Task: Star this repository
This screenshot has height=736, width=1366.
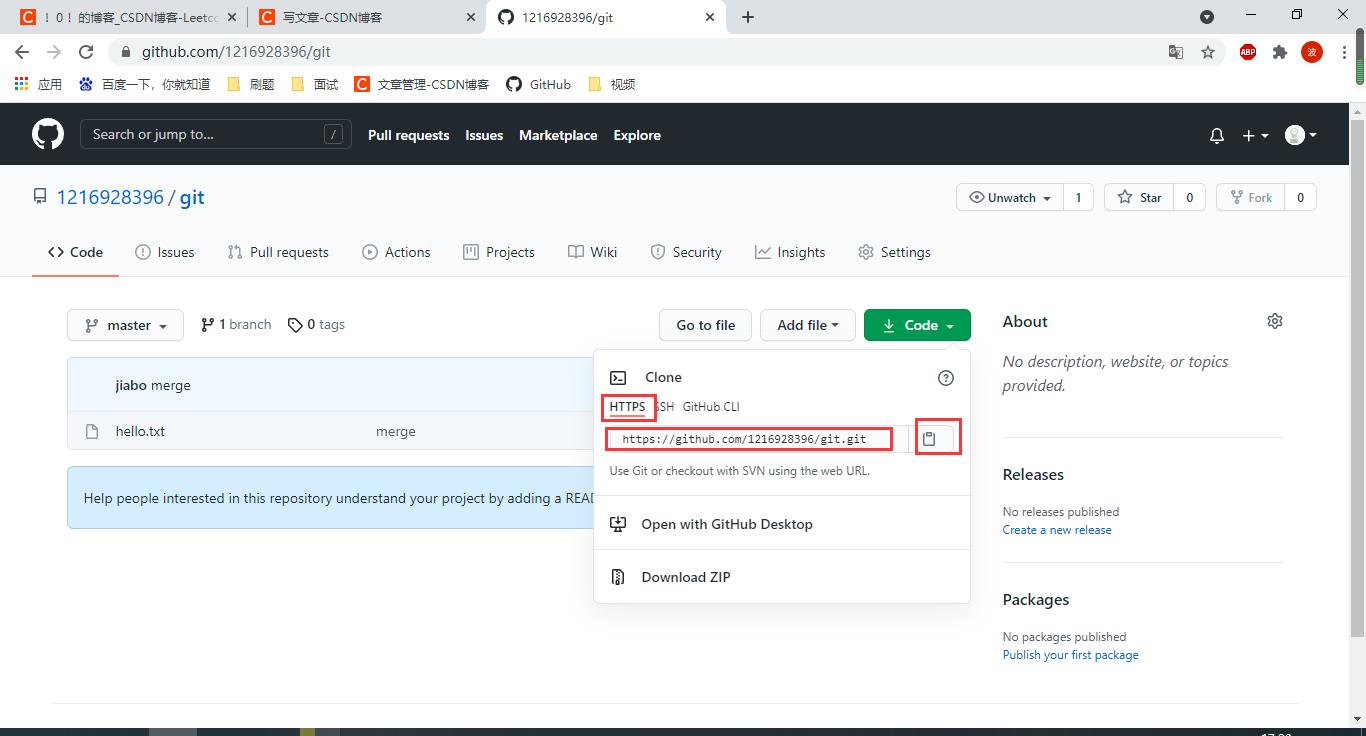Action: [1139, 197]
